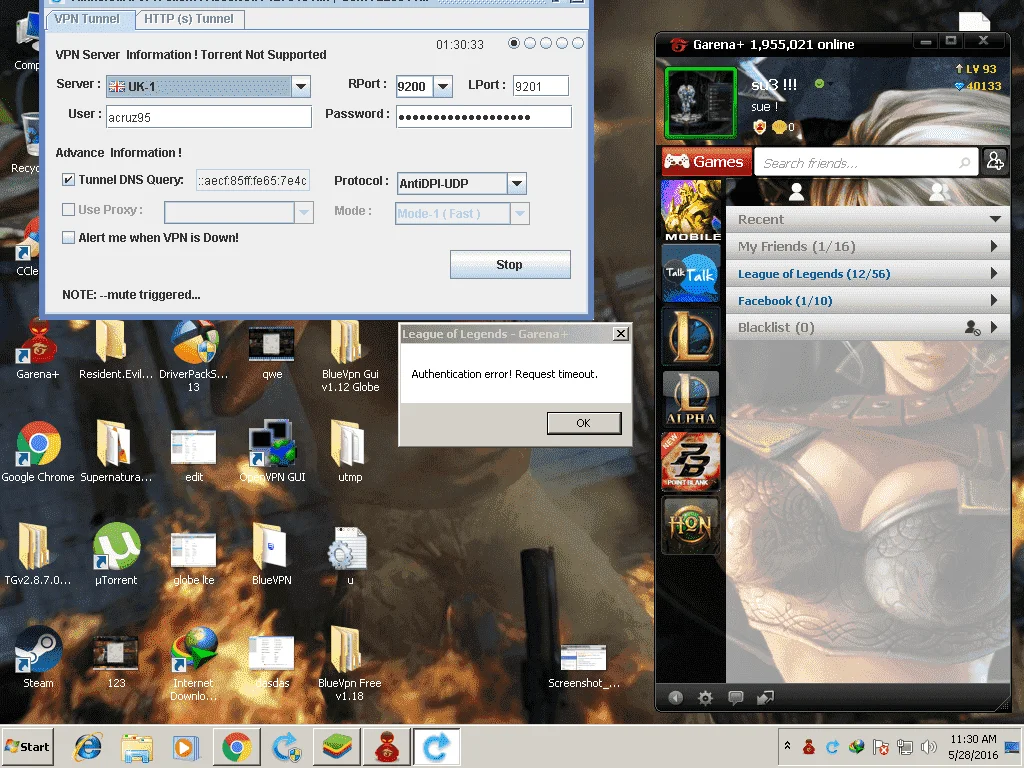Click the Tunnel DNS Query address field

pyautogui.click(x=252, y=180)
